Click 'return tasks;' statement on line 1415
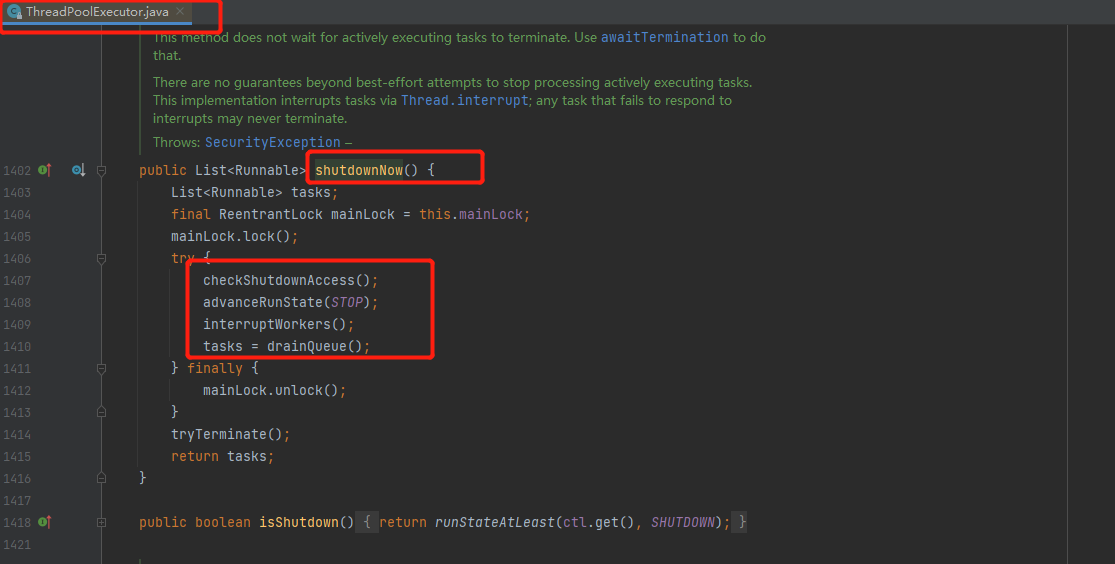 tap(223, 456)
